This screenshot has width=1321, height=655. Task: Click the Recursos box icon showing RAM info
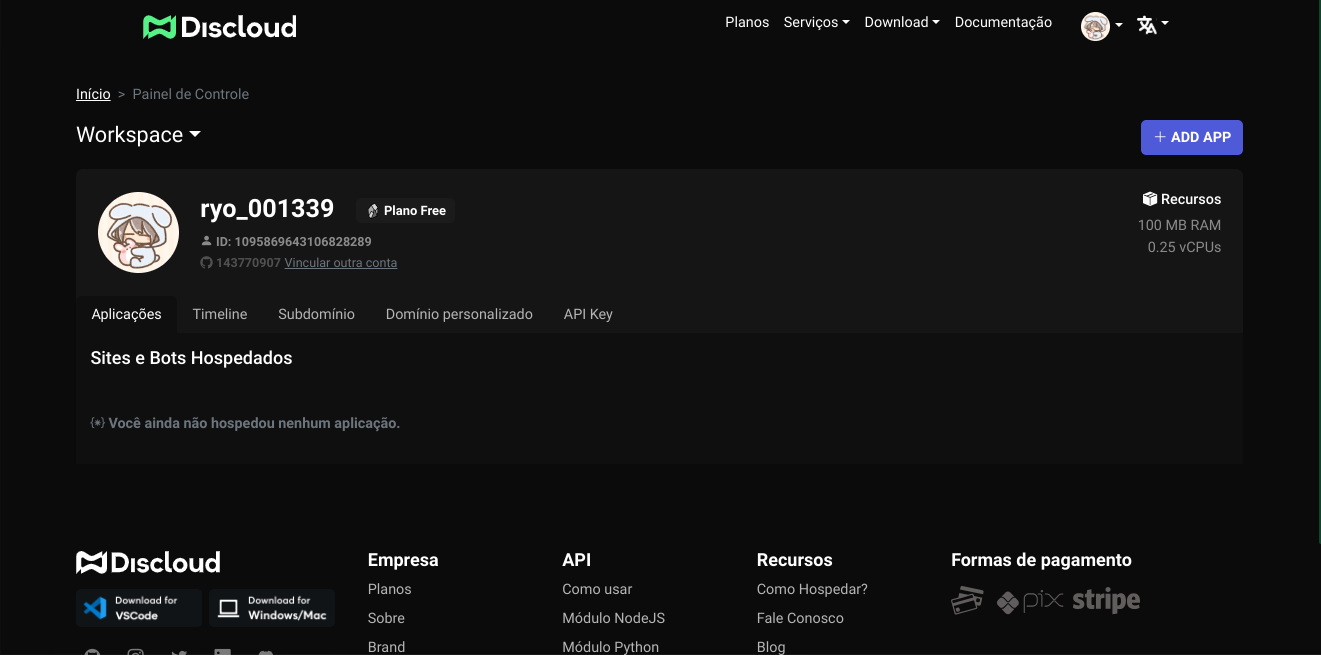point(1148,198)
